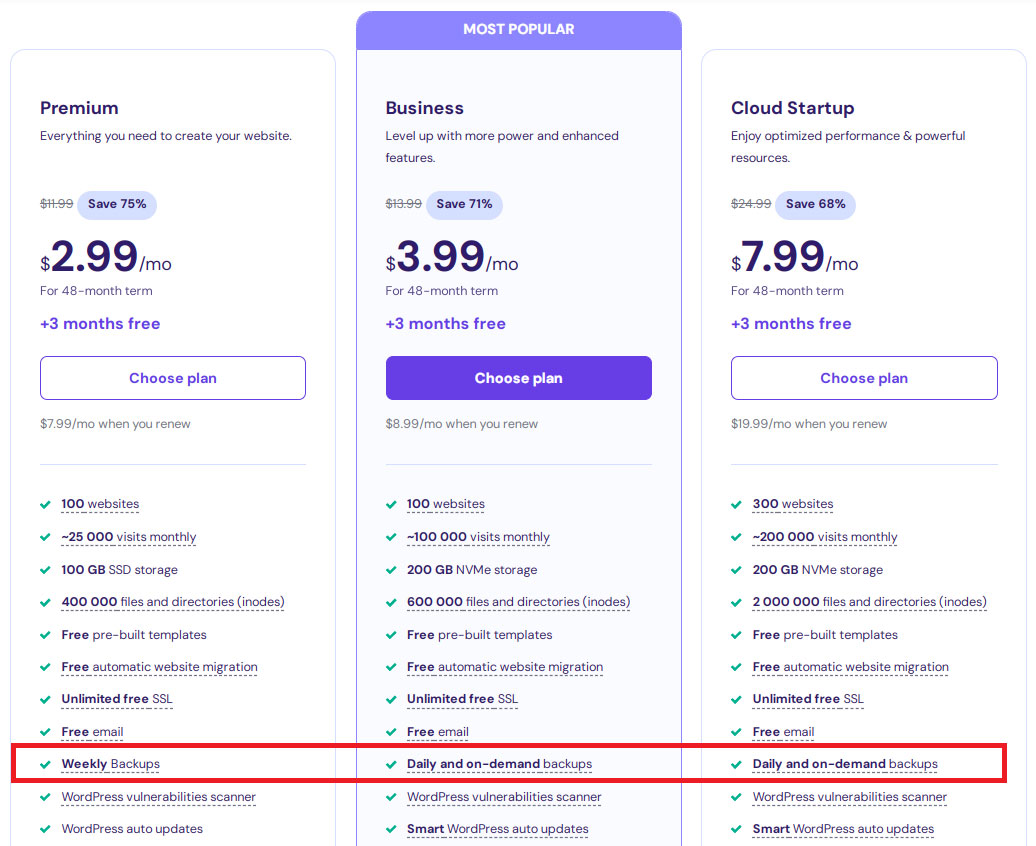Click '$8.99/mo when you renew' text
This screenshot has width=1036, height=846.
[x=462, y=424]
